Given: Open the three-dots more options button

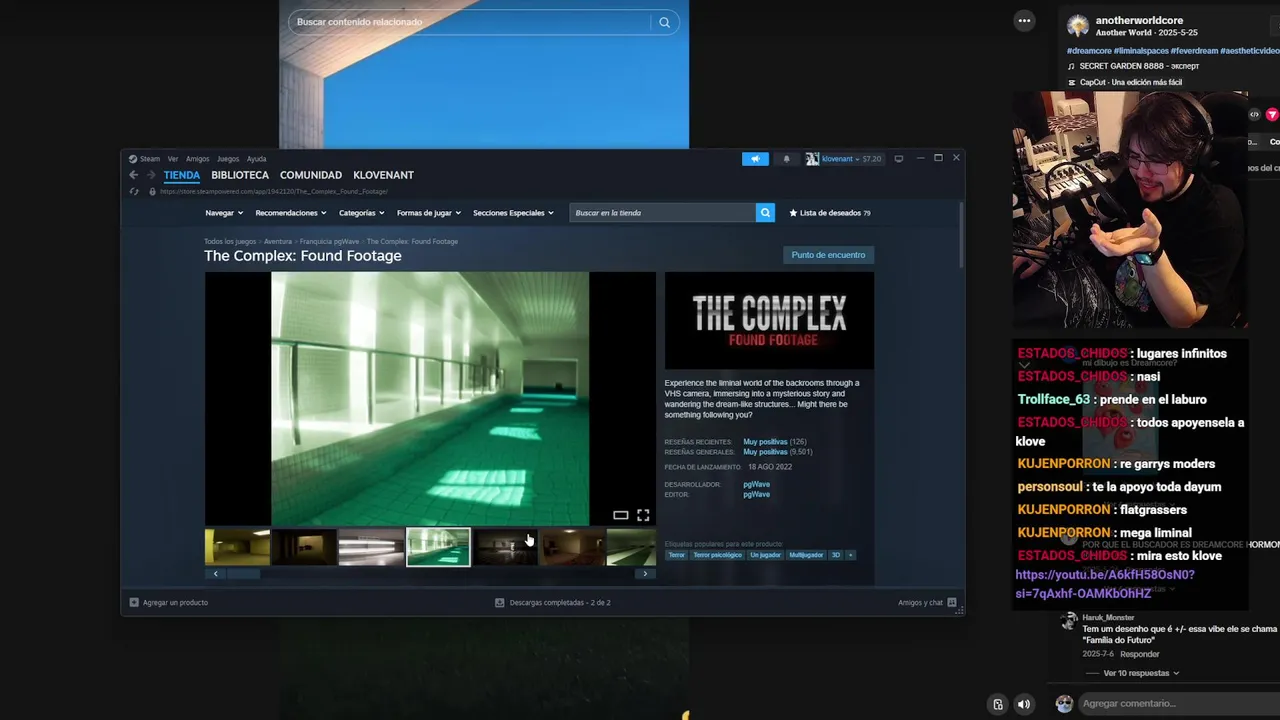Looking at the screenshot, I should coord(1024,20).
